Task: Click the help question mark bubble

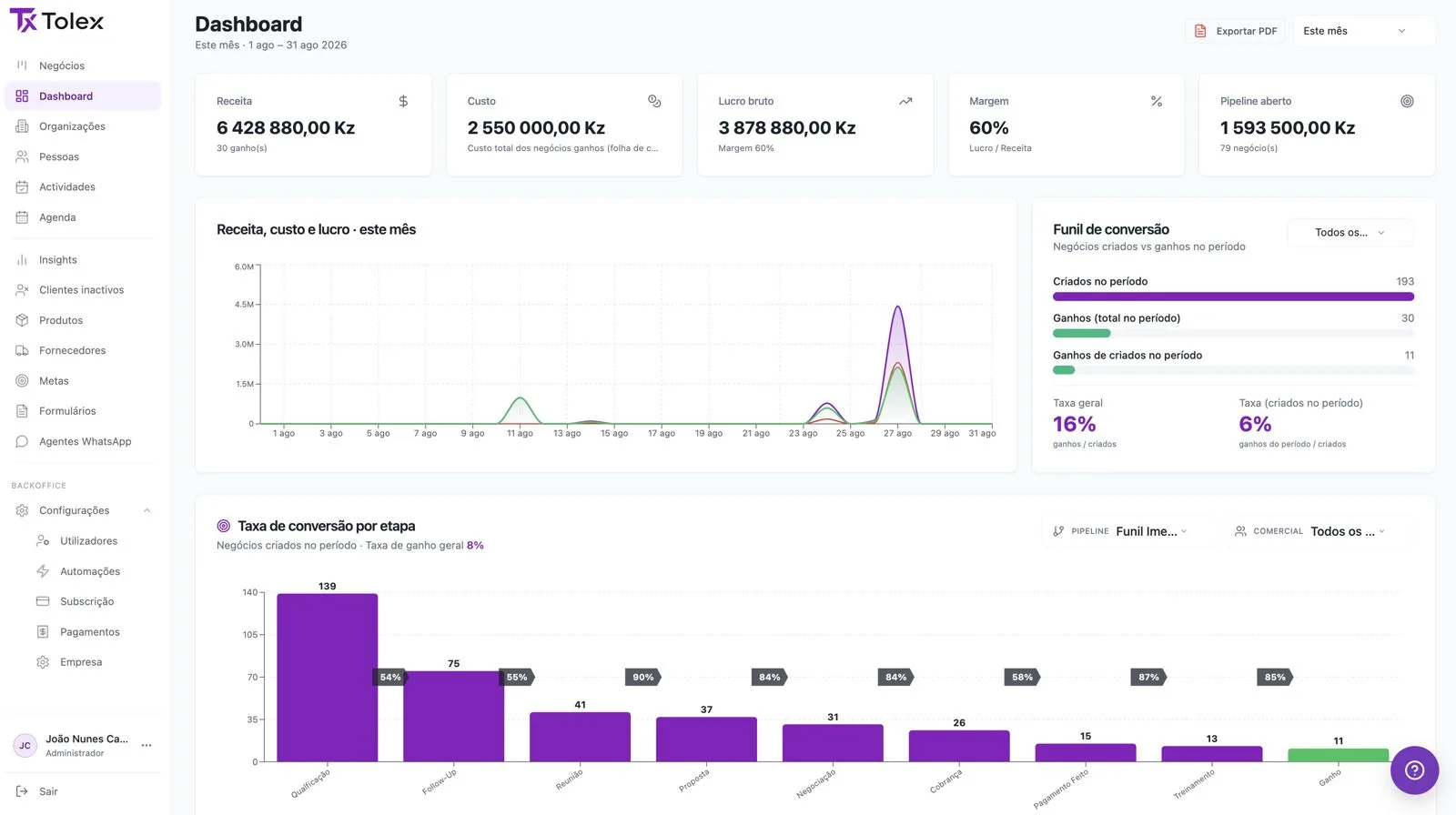Action: (x=1414, y=770)
